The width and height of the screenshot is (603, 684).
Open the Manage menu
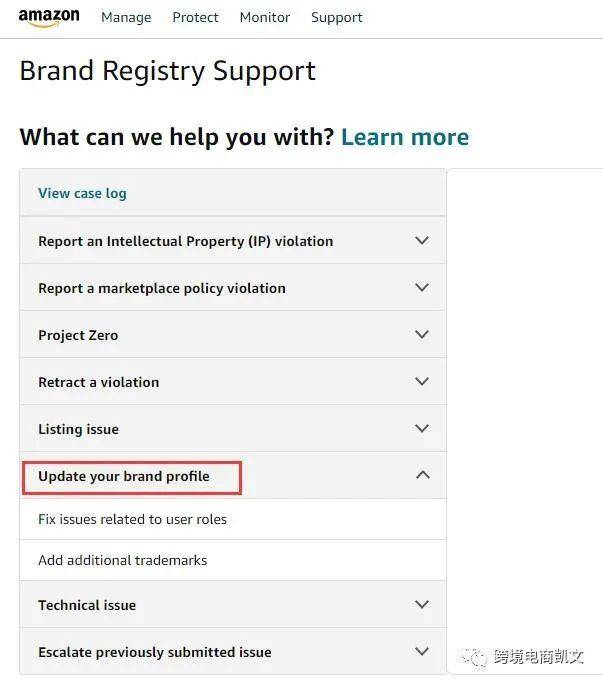point(126,18)
